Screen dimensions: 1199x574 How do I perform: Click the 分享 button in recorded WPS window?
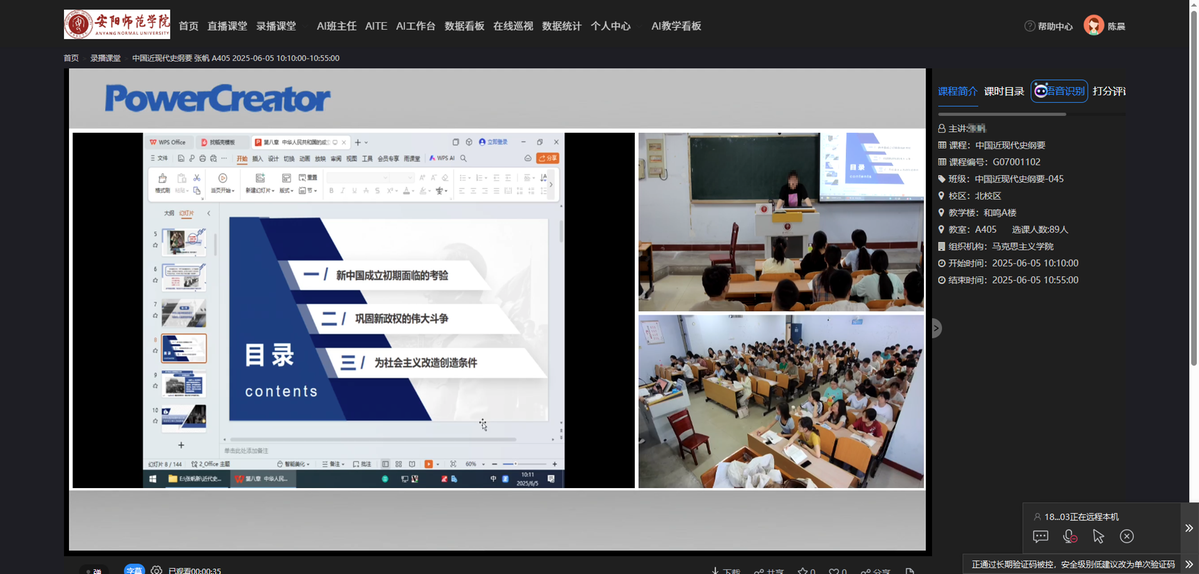(548, 158)
